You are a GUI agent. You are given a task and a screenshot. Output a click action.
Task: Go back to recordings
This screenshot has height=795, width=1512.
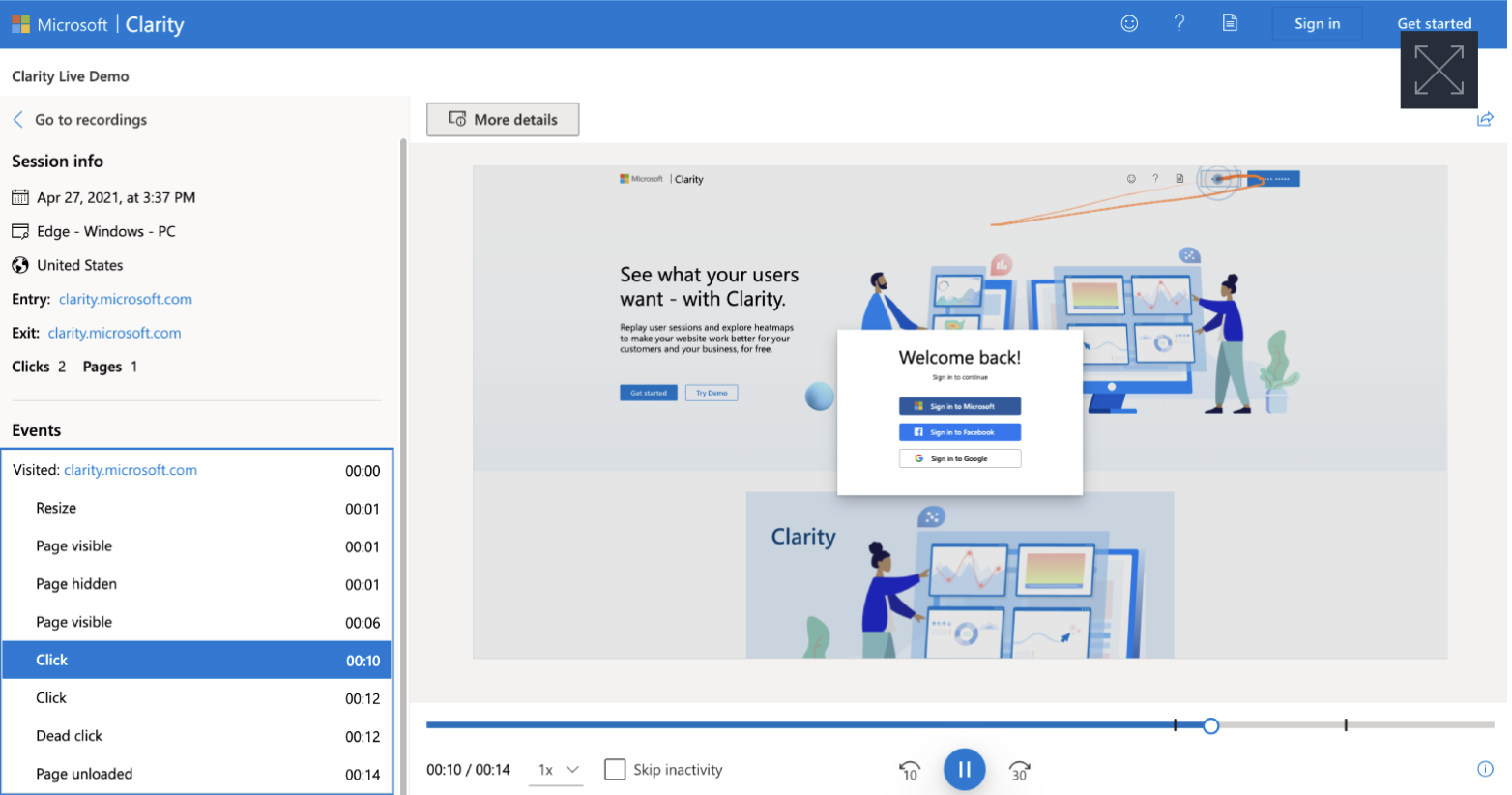tap(91, 119)
